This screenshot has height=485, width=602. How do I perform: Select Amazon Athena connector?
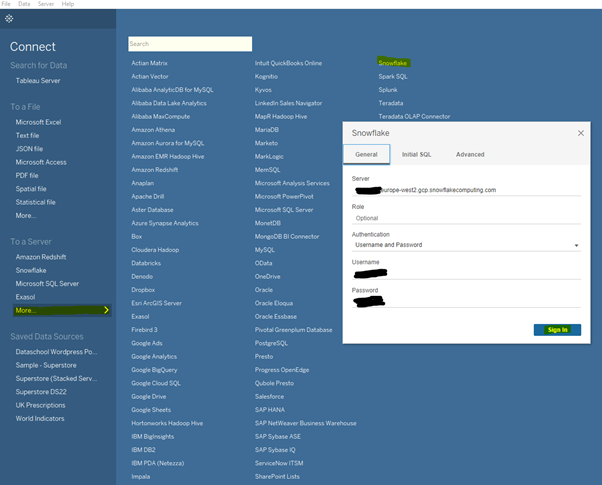[x=153, y=130]
